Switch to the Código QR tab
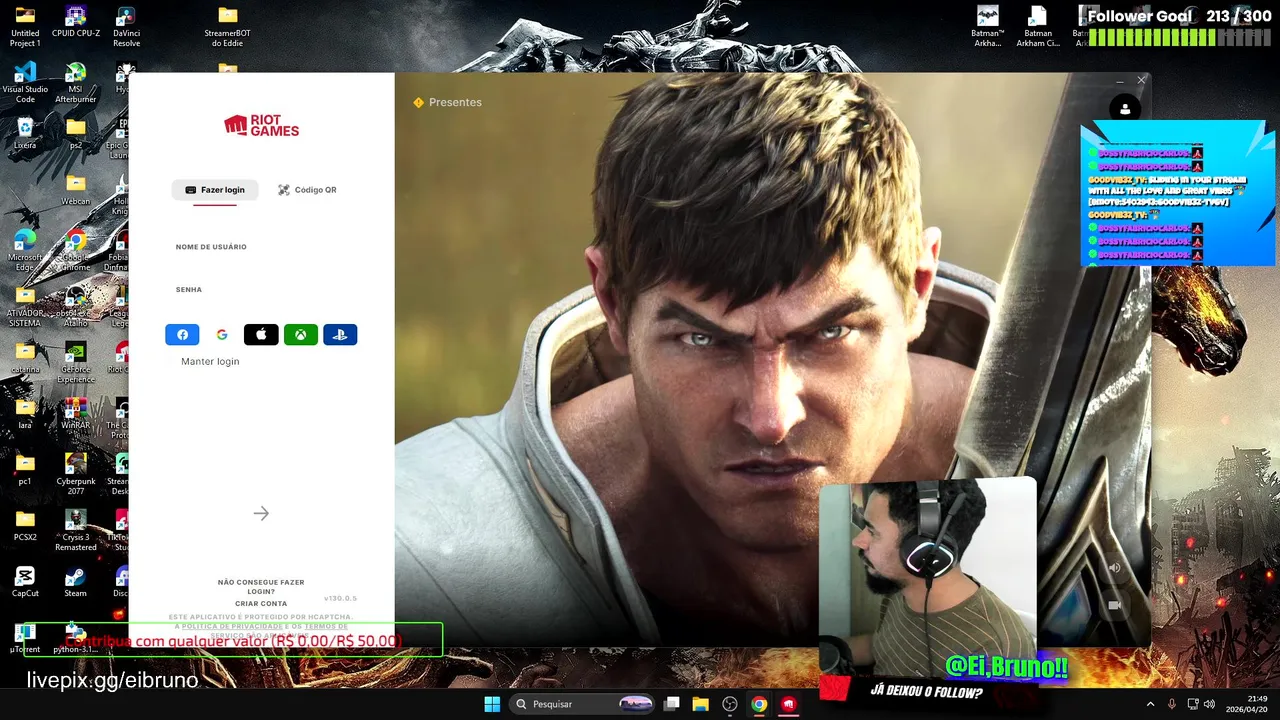The image size is (1280, 720). point(307,190)
